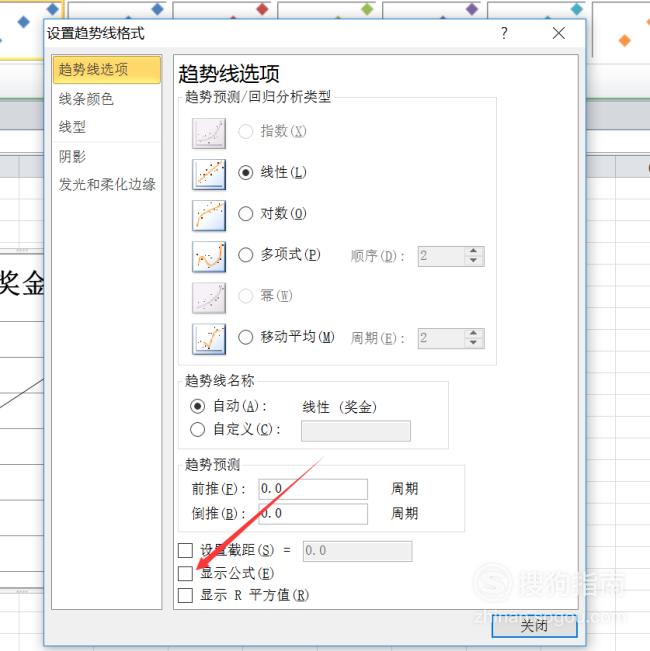The height and width of the screenshot is (651, 650).
Task: Open the 趋势线选项 category tab
Action: pyautogui.click(x=107, y=70)
